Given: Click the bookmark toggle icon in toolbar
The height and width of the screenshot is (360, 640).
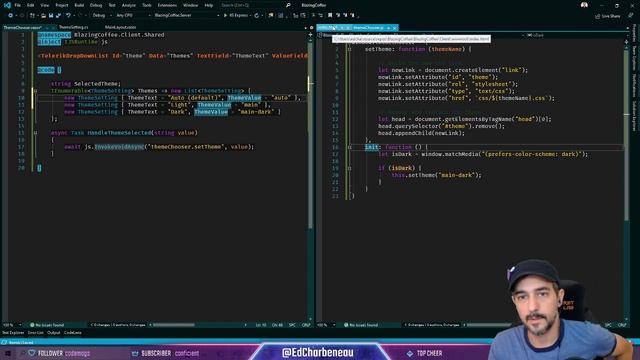Looking at the screenshot, I should (330, 16).
